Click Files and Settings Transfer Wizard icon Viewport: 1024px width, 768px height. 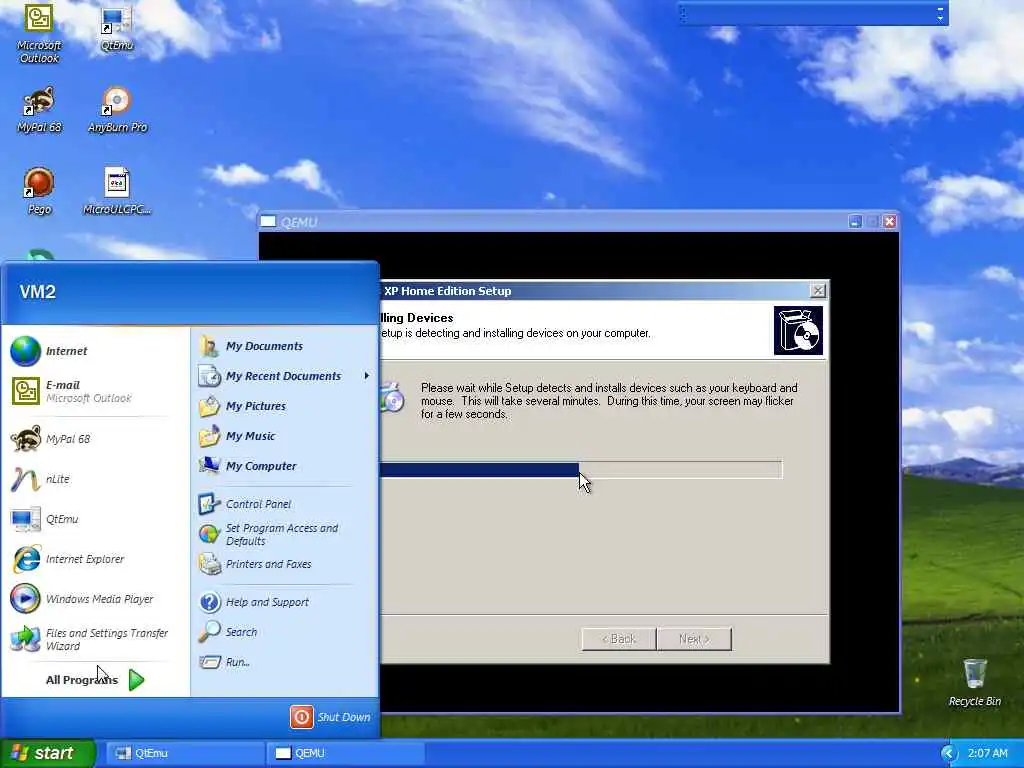coord(25,639)
